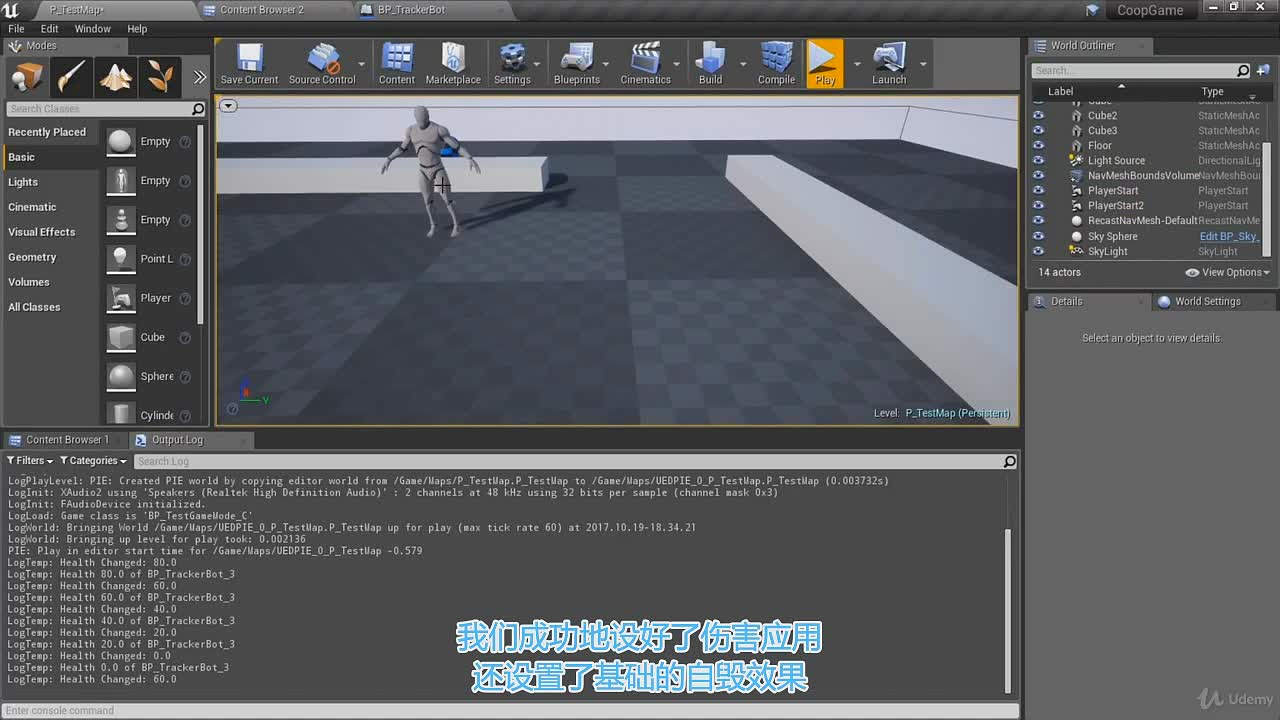Open the Window menu
The width and height of the screenshot is (1280, 720).
[x=92, y=29]
